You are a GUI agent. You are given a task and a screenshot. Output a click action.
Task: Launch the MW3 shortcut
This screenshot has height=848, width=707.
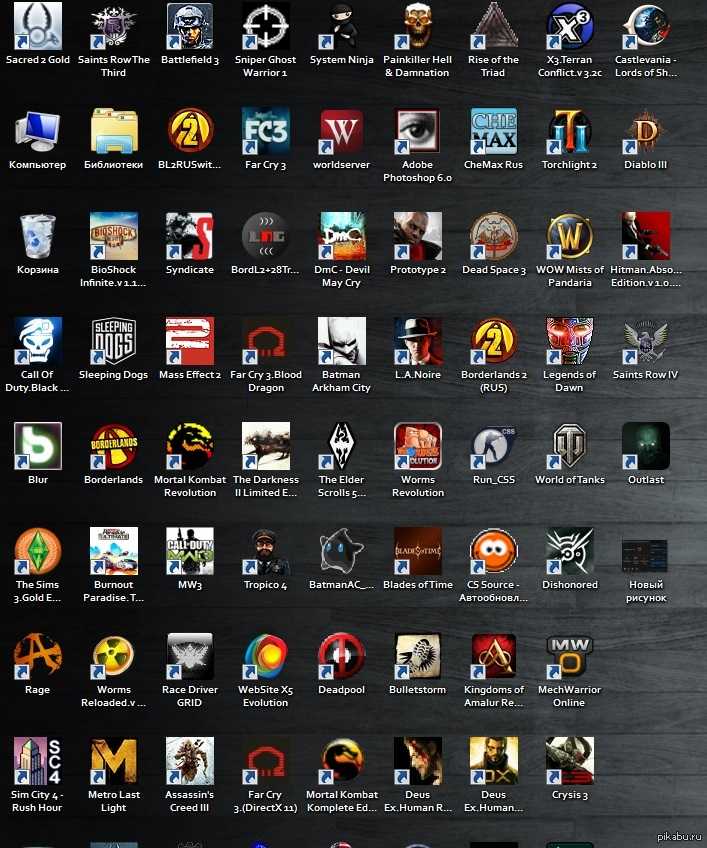(x=190, y=551)
